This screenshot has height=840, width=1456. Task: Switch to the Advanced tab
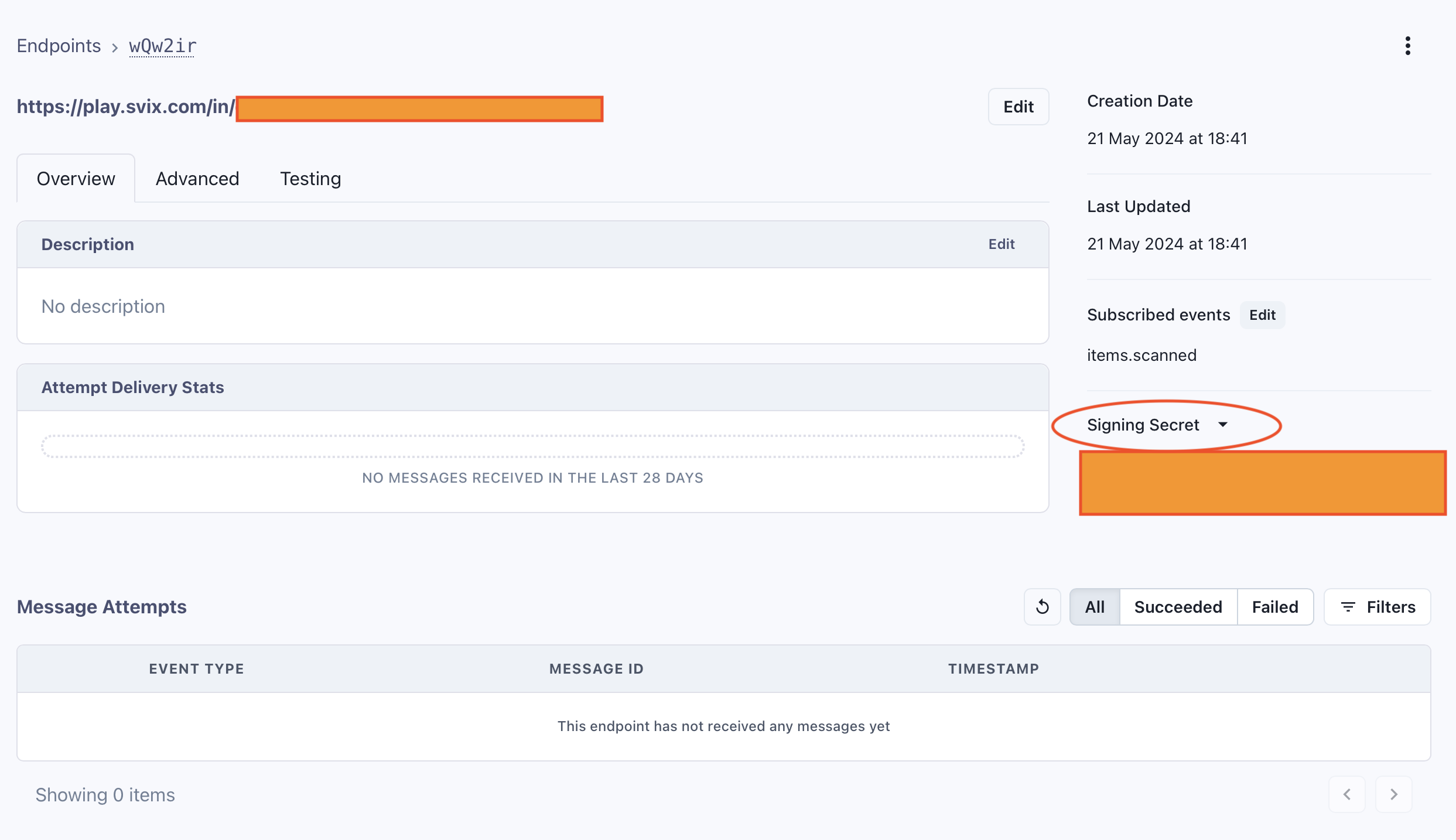click(x=197, y=179)
